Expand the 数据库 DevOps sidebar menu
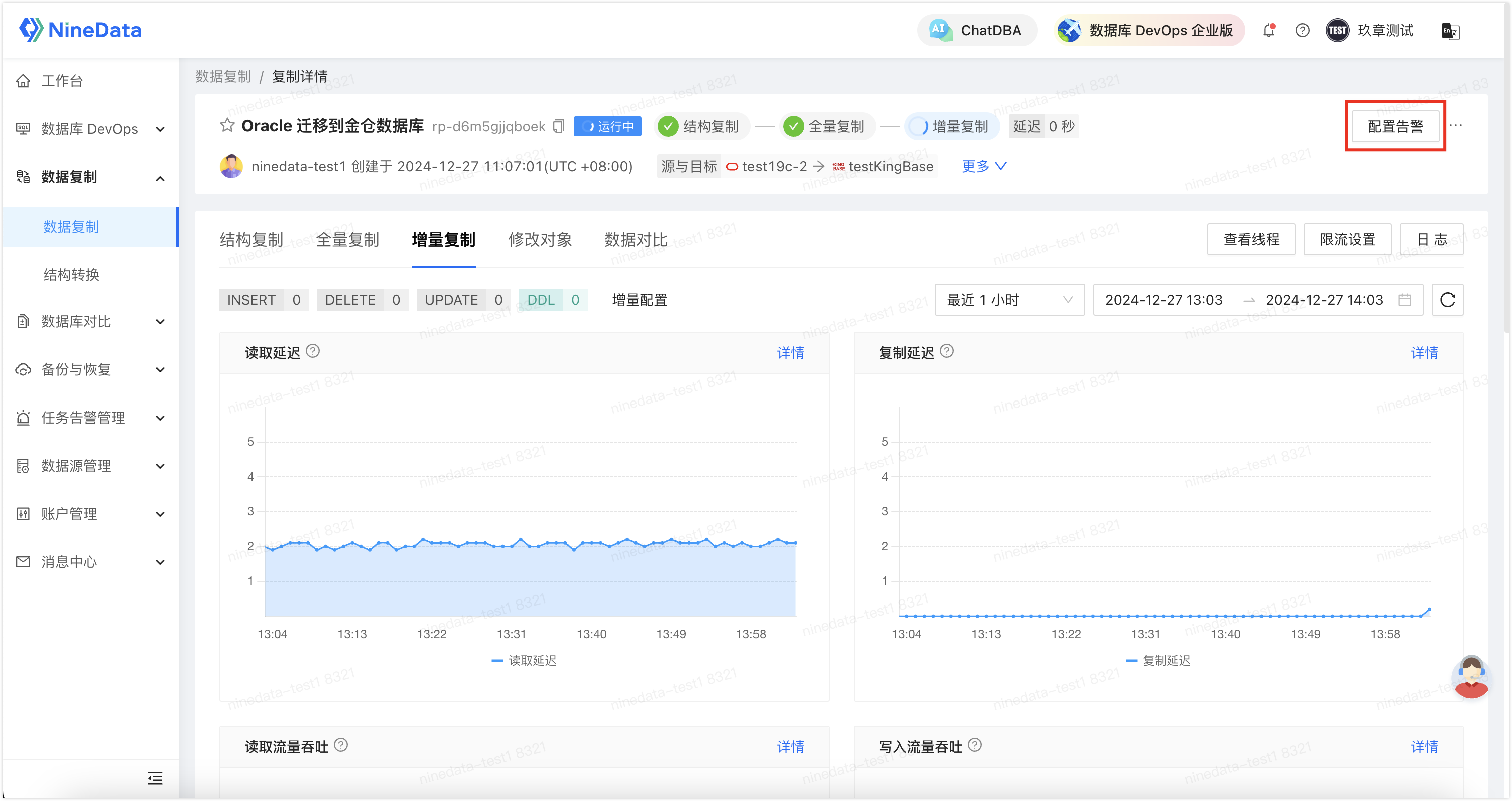1512x801 pixels. pyautogui.click(x=90, y=129)
